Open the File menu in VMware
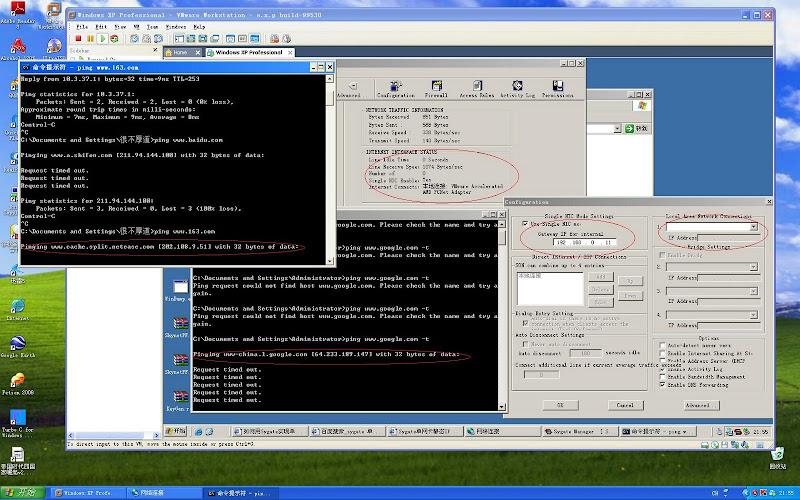800x500 pixels. [x=82, y=27]
